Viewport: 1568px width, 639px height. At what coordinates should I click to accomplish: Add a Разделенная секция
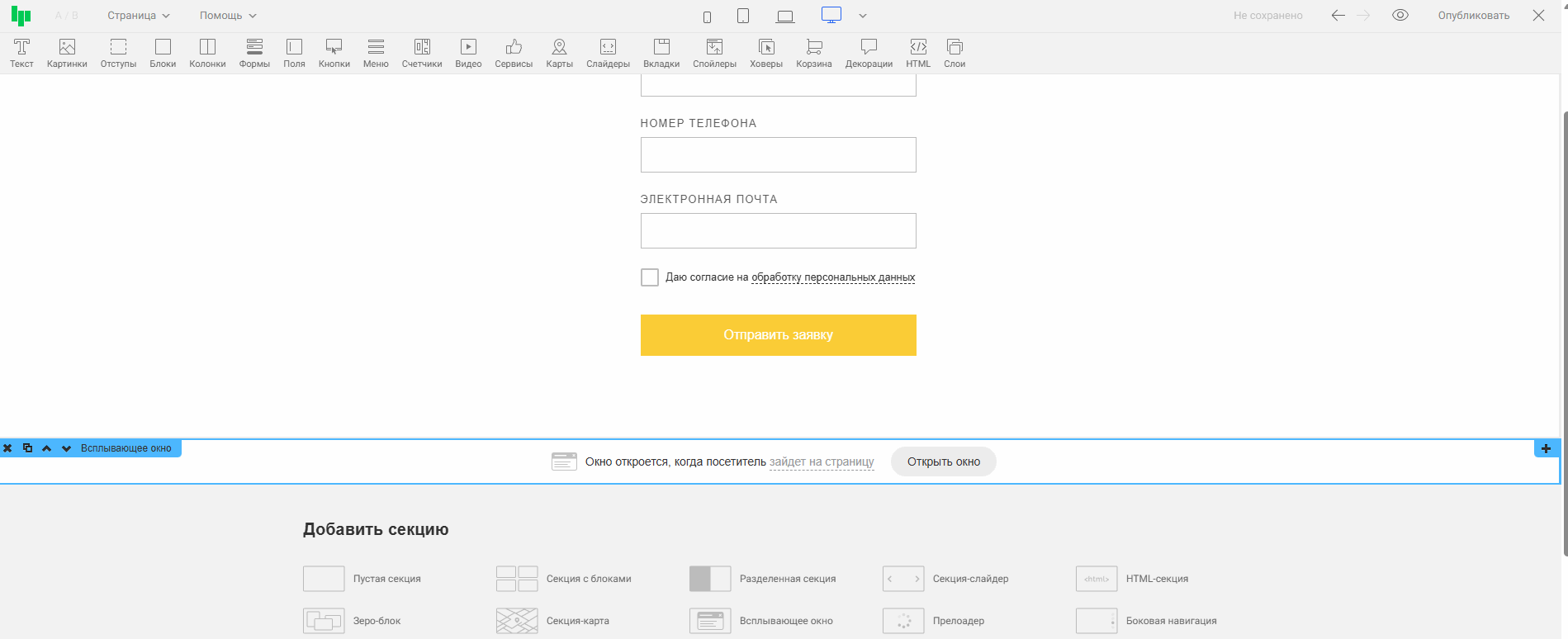click(x=763, y=579)
